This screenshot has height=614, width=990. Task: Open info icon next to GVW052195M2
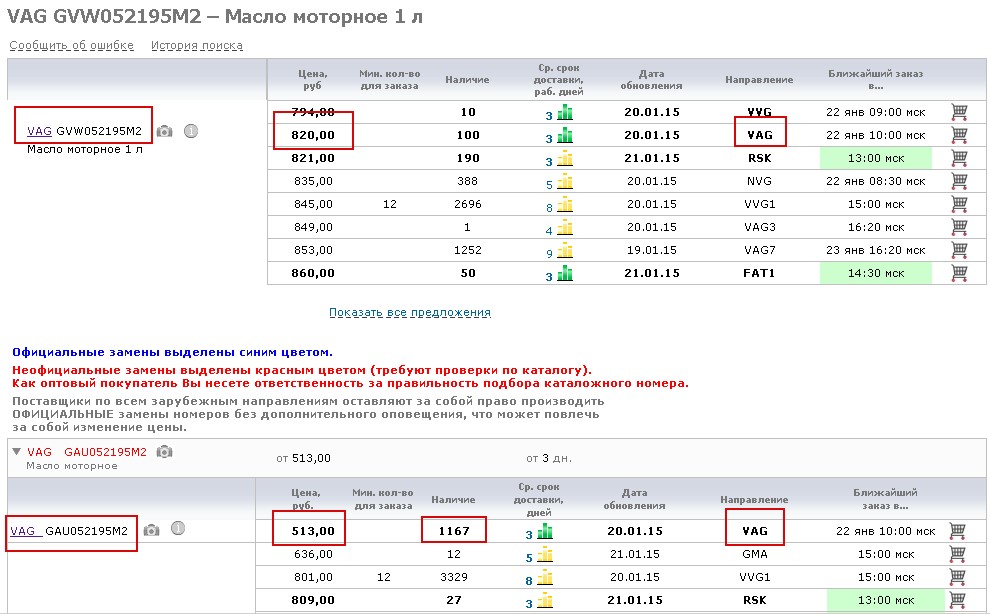pyautogui.click(x=191, y=131)
